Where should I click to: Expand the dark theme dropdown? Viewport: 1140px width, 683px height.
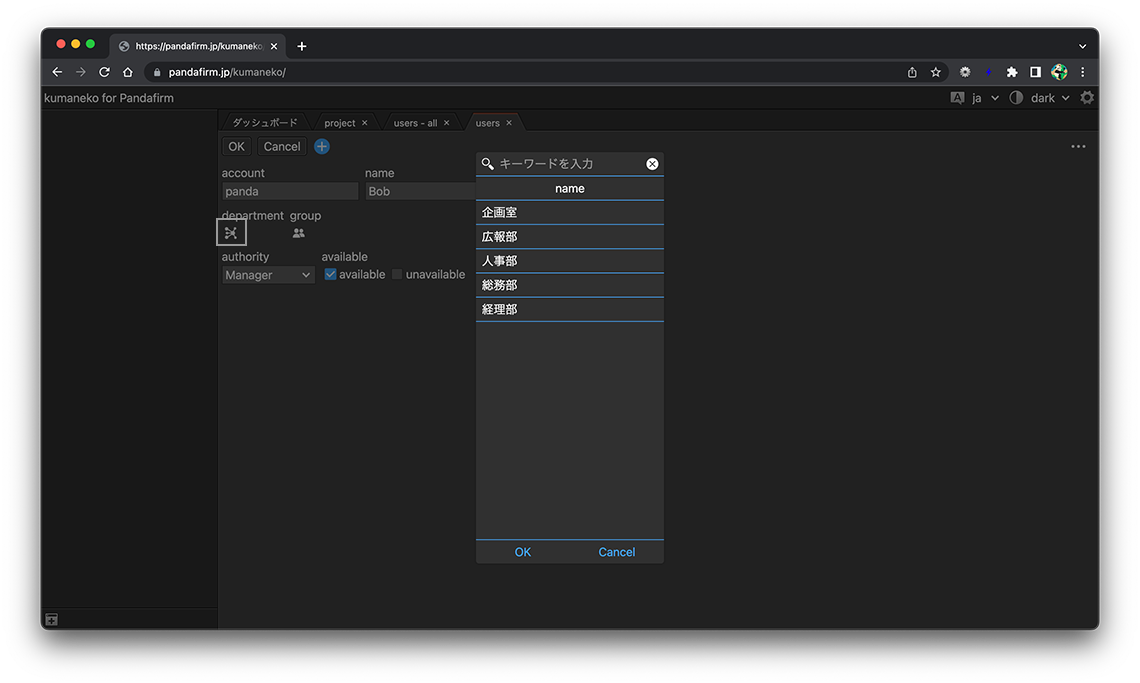[1049, 98]
